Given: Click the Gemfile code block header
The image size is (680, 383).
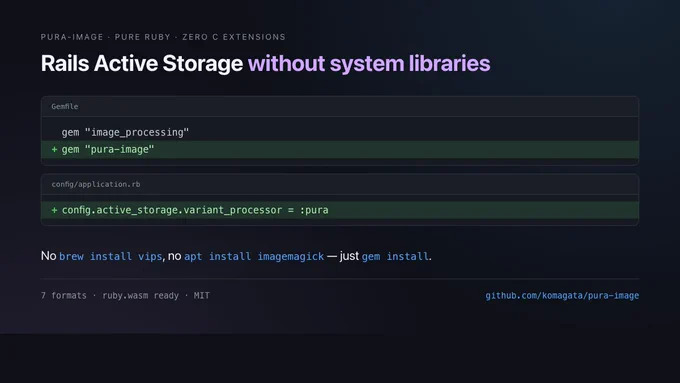Looking at the screenshot, I should coord(340,106).
